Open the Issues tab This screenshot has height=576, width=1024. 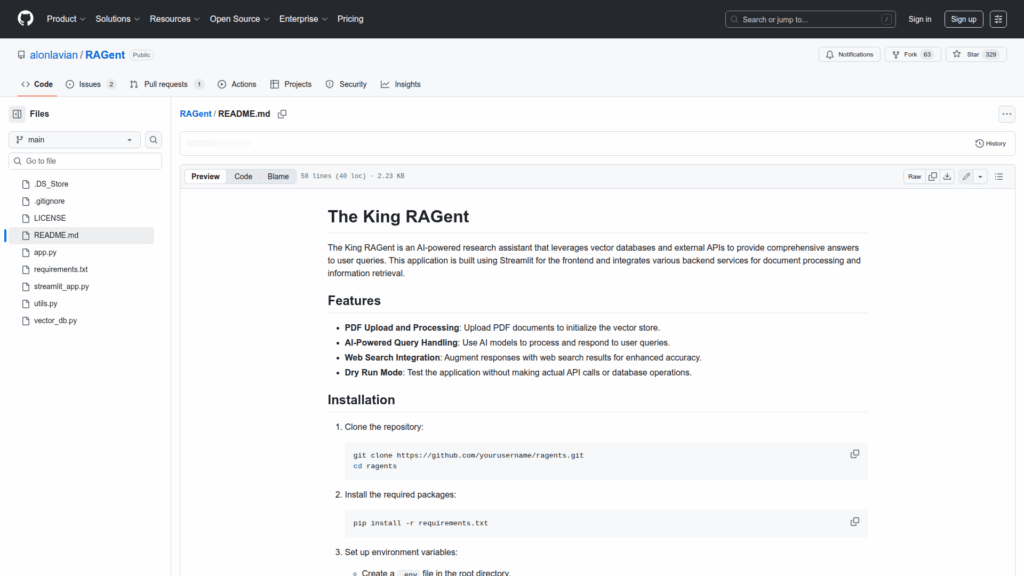click(90, 84)
